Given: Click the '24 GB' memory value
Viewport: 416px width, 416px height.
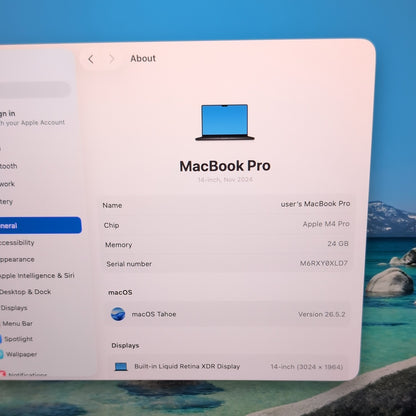Looking at the screenshot, I should 338,244.
